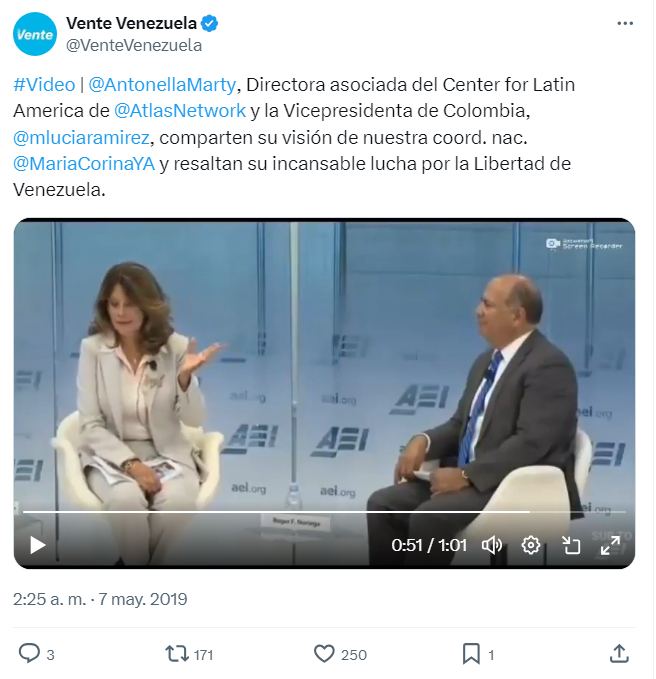
Task: Play the video
Action: pyautogui.click(x=38, y=545)
